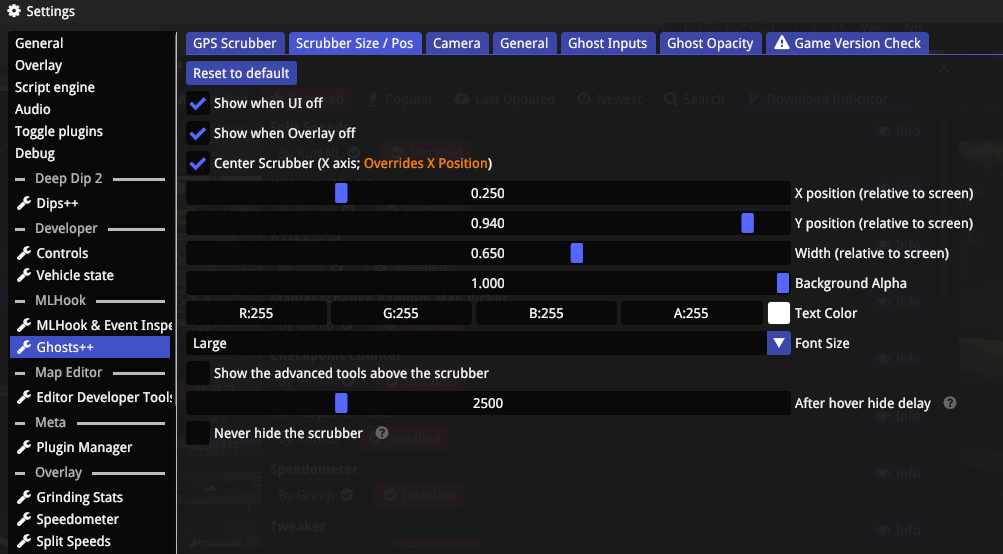Click the Large font size combo box
This screenshot has width=1003, height=554.
tap(475, 343)
